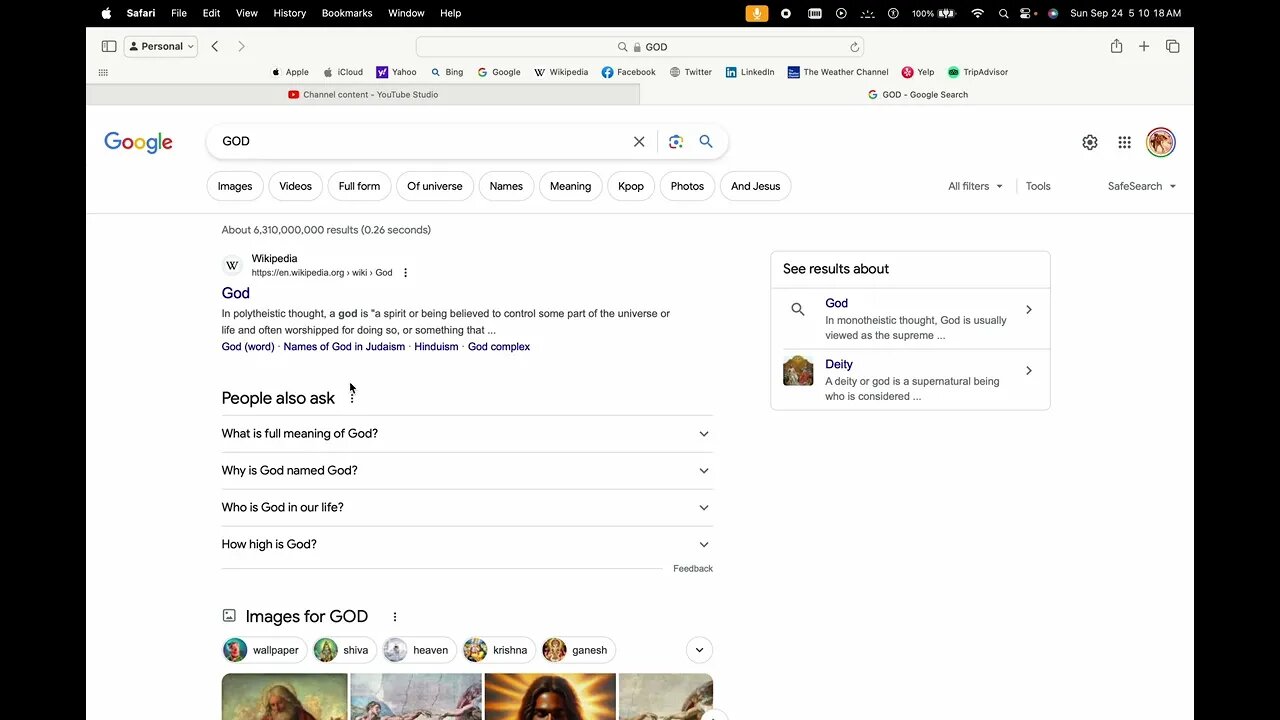Open the History menu
The image size is (1280, 720).
pos(290,13)
